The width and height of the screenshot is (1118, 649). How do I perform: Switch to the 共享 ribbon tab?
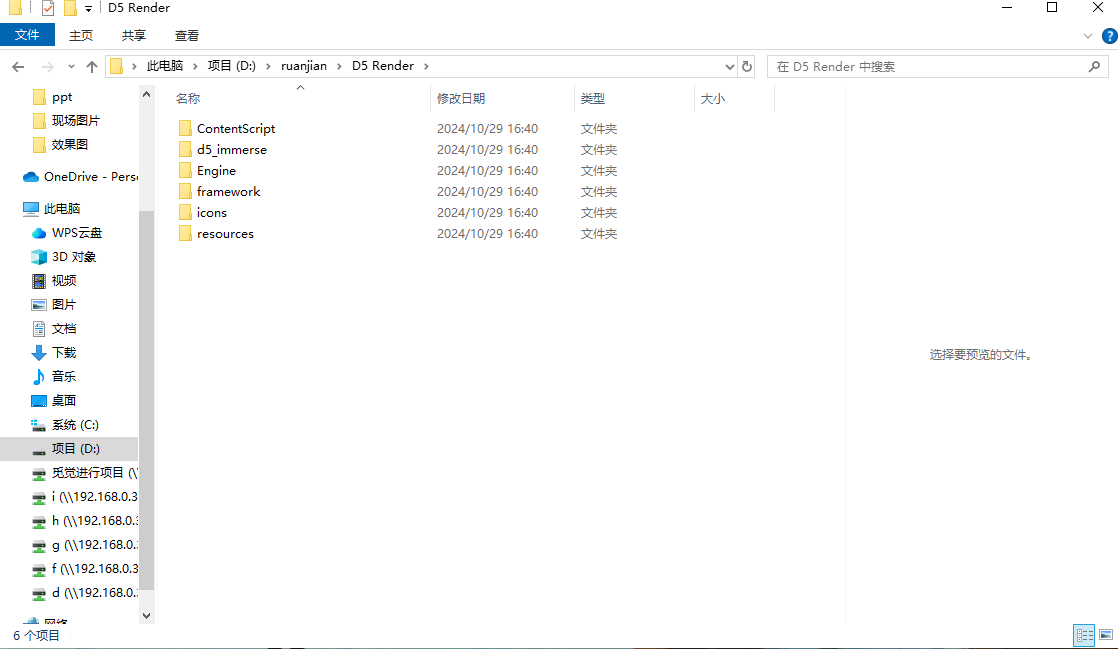click(133, 35)
